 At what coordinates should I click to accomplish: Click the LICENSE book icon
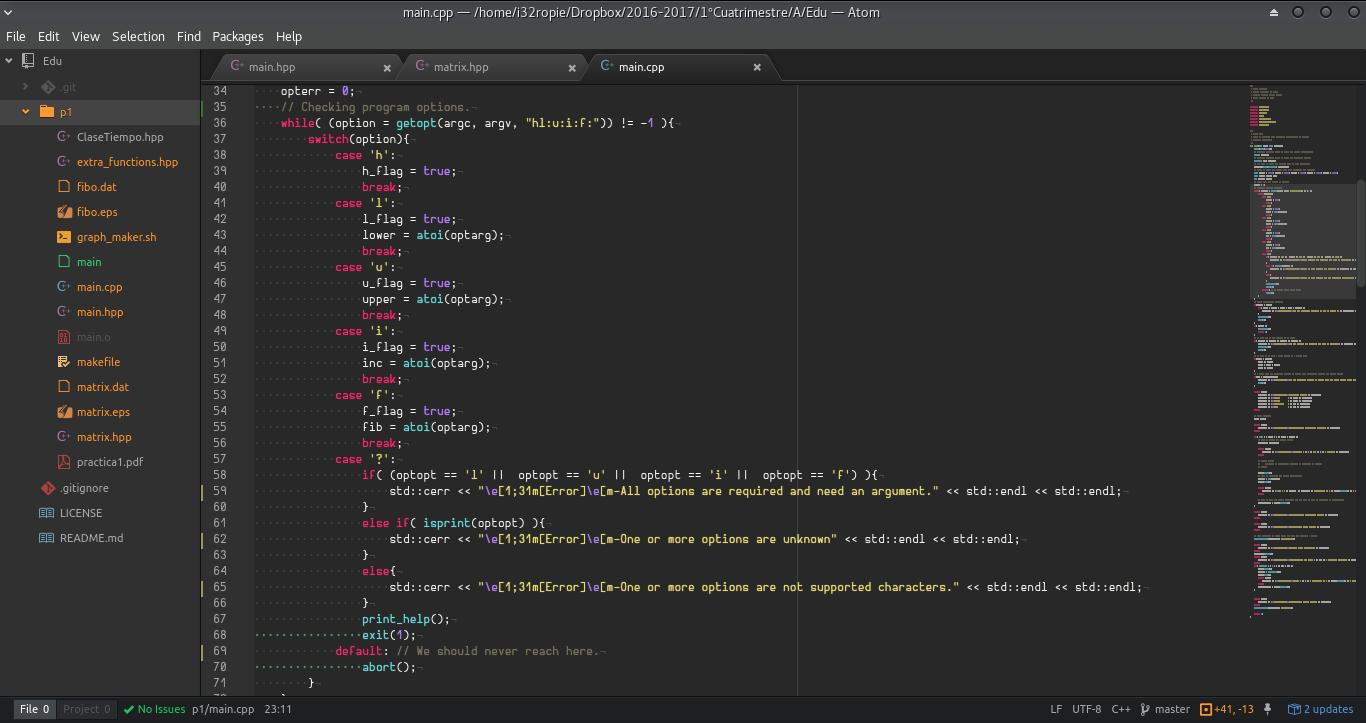pyautogui.click(x=46, y=513)
